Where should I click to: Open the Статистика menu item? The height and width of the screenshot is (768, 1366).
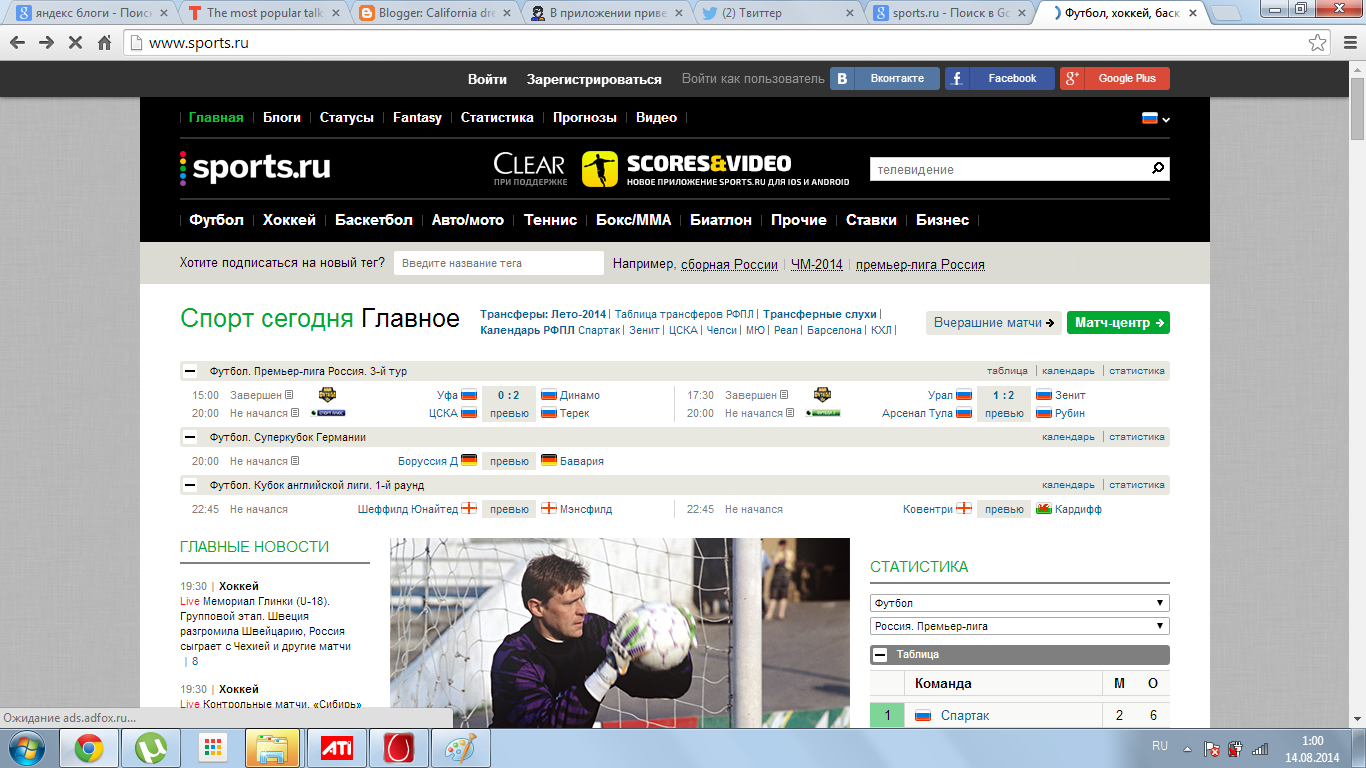[497, 117]
